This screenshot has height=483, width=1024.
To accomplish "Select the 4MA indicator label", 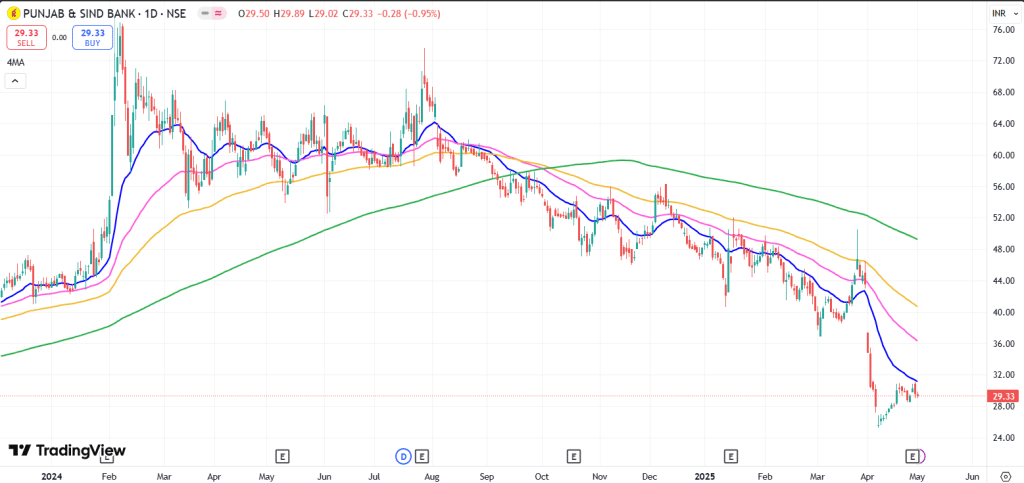I will (x=14, y=63).
